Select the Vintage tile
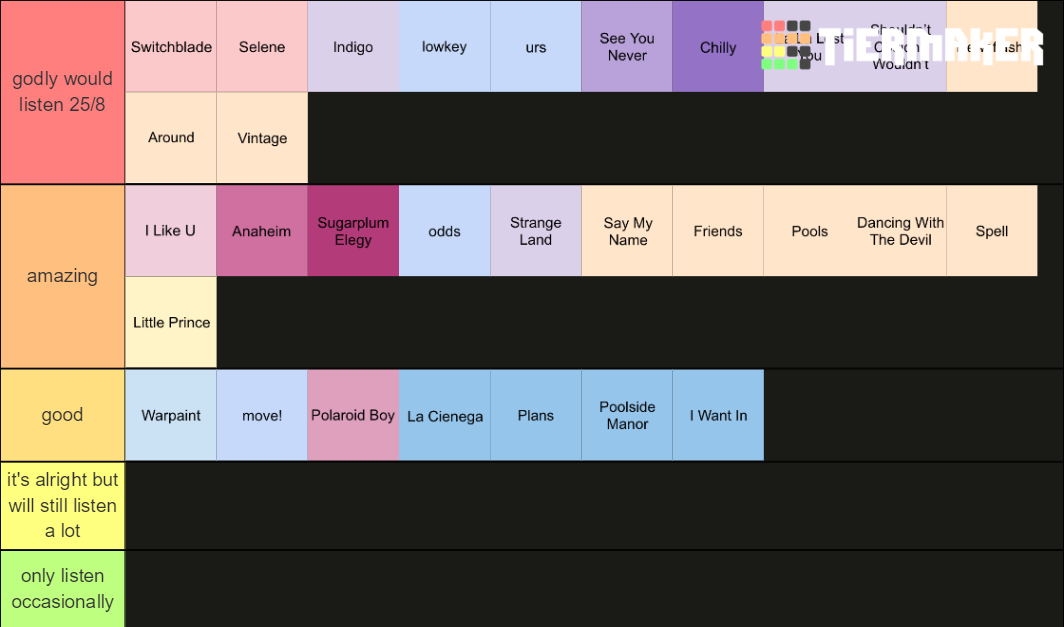 tap(262, 138)
